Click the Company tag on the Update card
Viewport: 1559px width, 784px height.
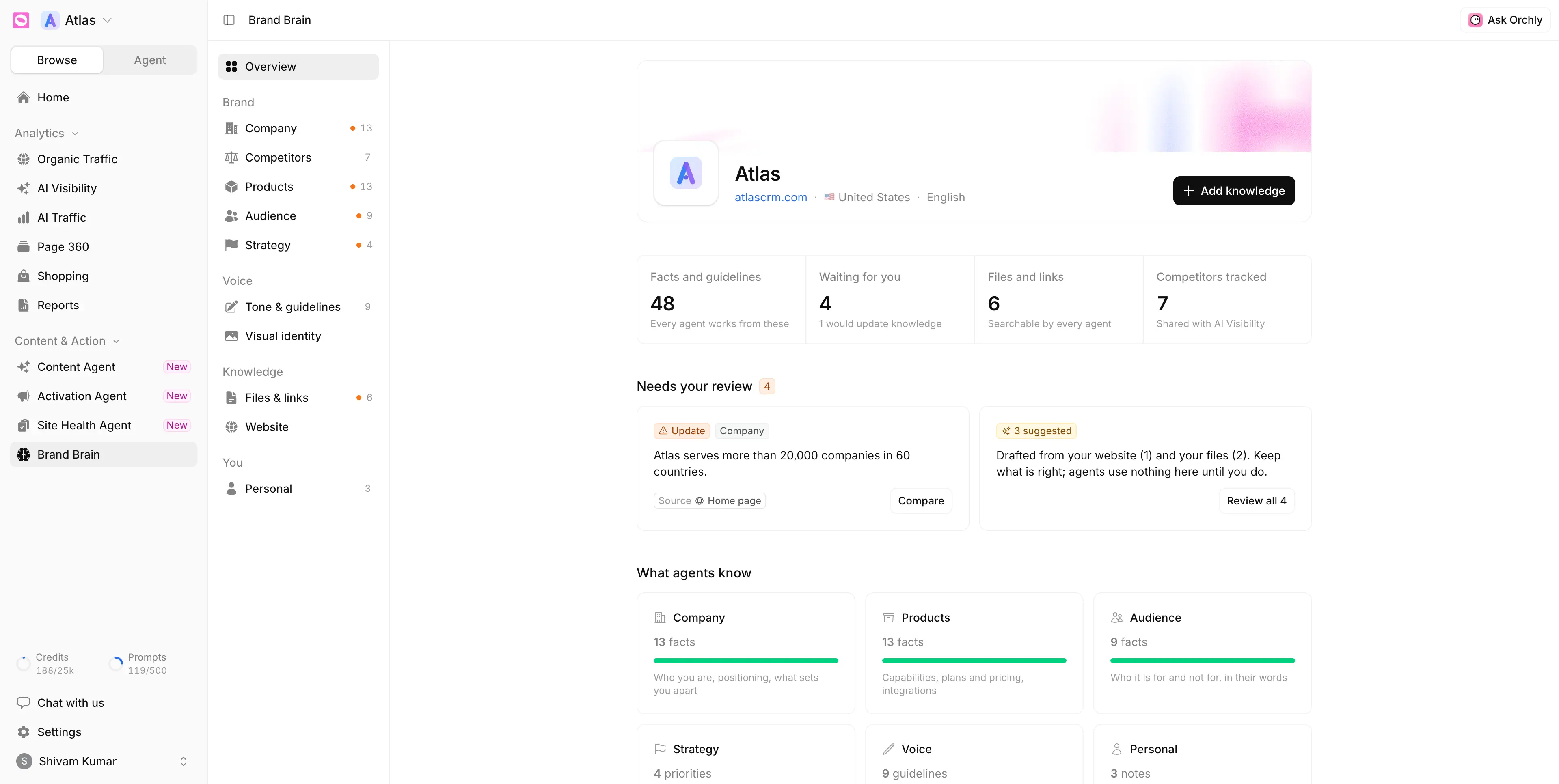741,431
